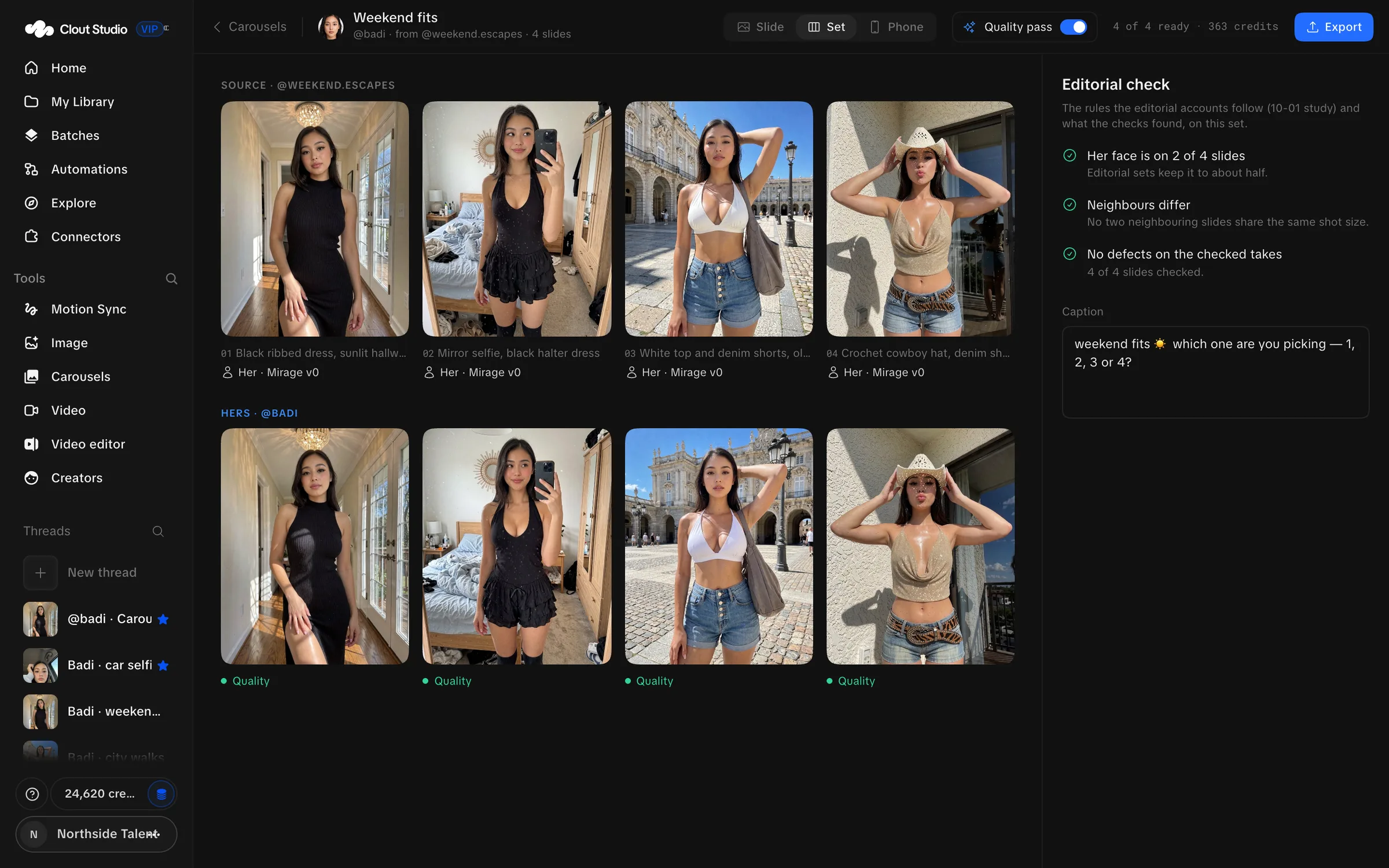Screen dimensions: 1389x868
Task: Start a New thread
Action: tap(96, 573)
